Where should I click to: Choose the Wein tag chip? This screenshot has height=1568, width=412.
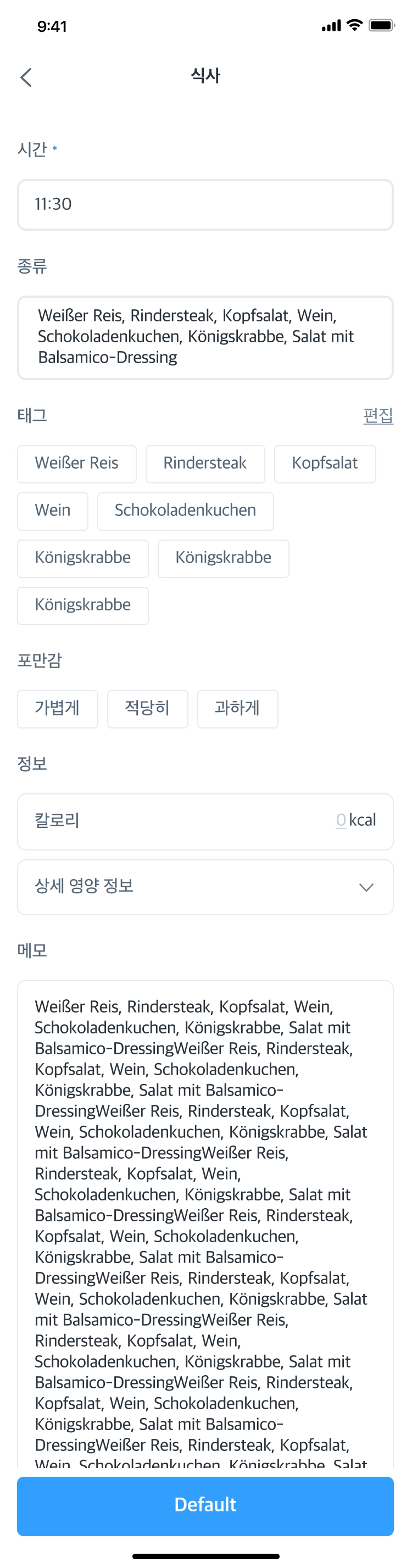click(x=52, y=511)
